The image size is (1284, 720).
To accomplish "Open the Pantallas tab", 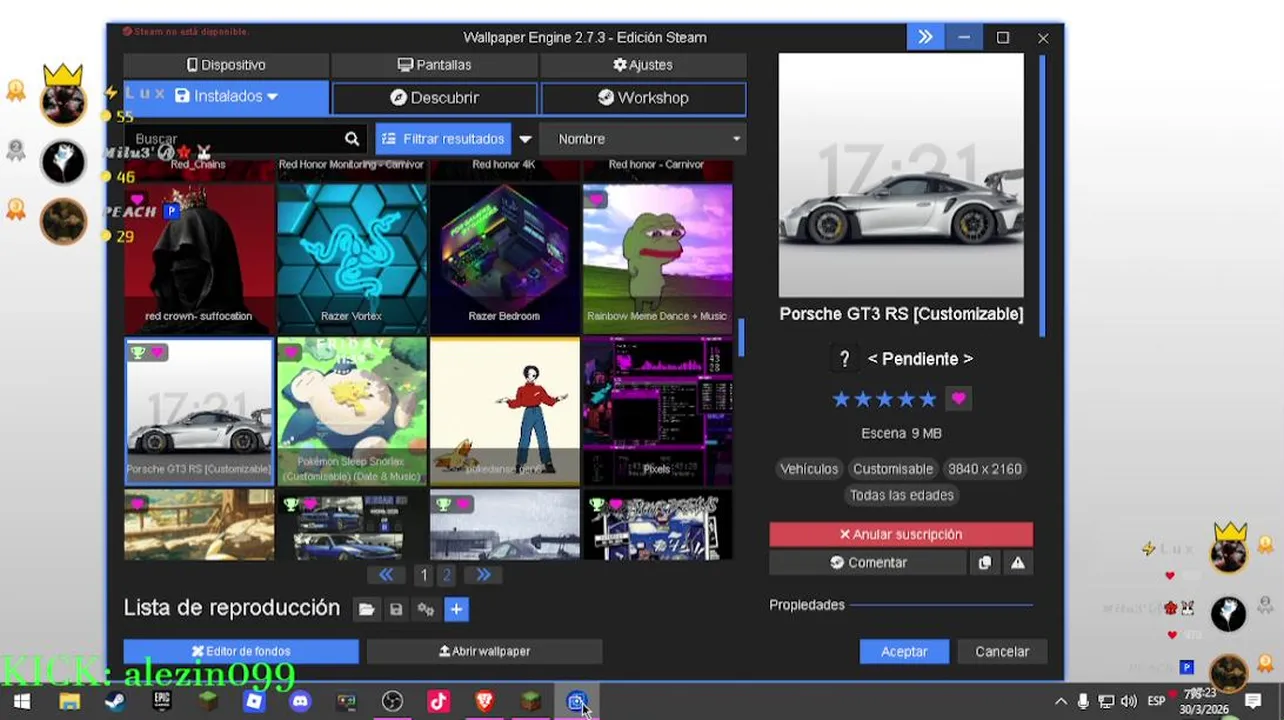I will (434, 65).
